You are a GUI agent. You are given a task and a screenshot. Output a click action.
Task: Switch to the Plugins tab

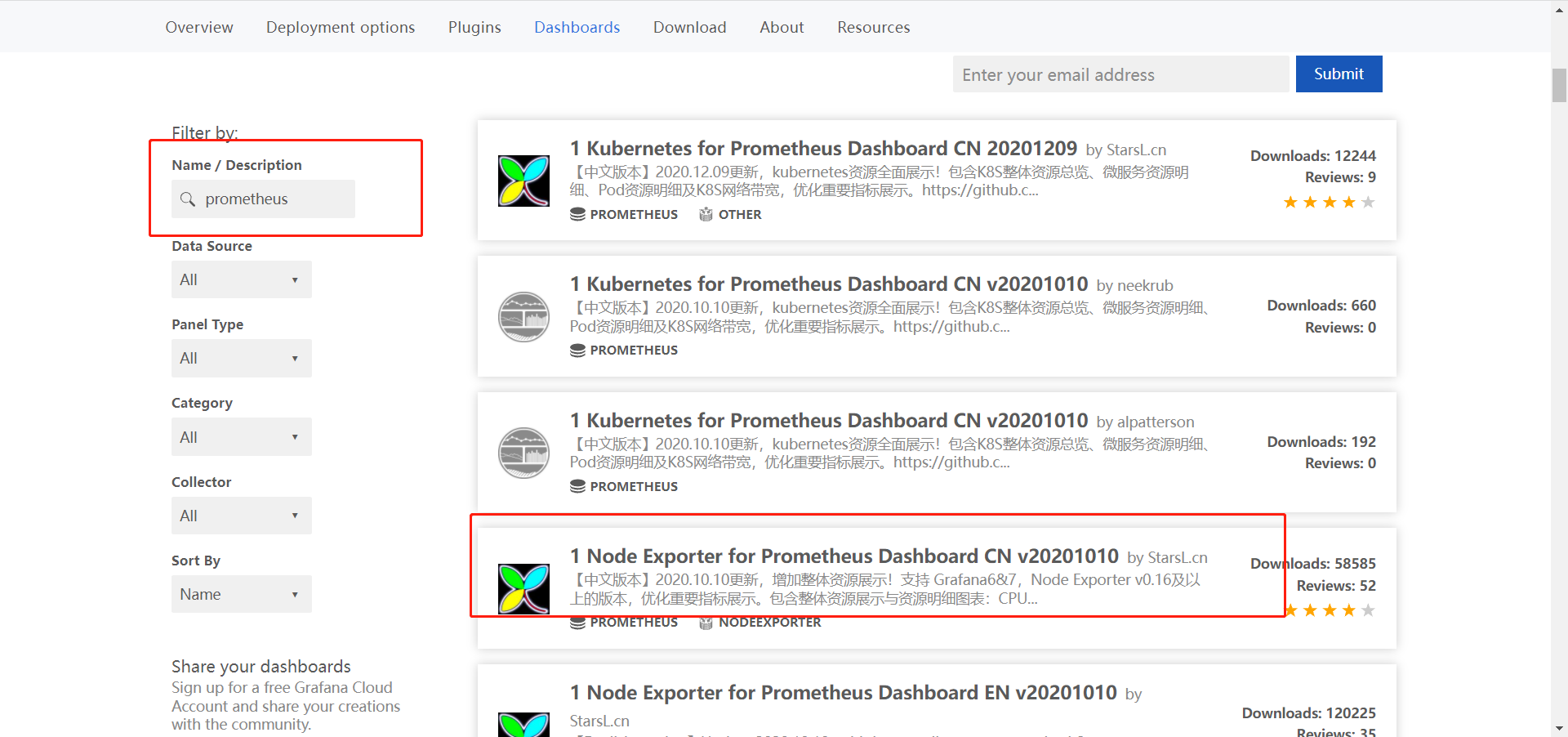click(474, 27)
